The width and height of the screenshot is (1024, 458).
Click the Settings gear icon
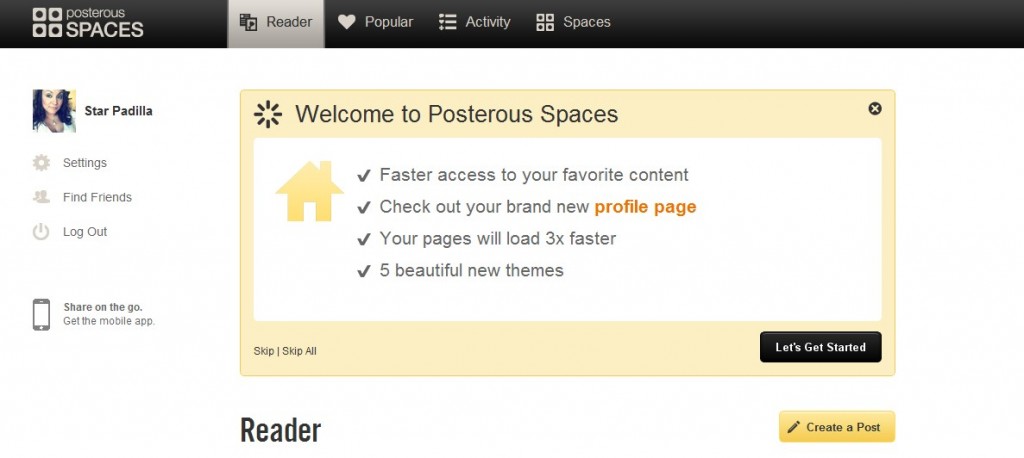click(41, 163)
